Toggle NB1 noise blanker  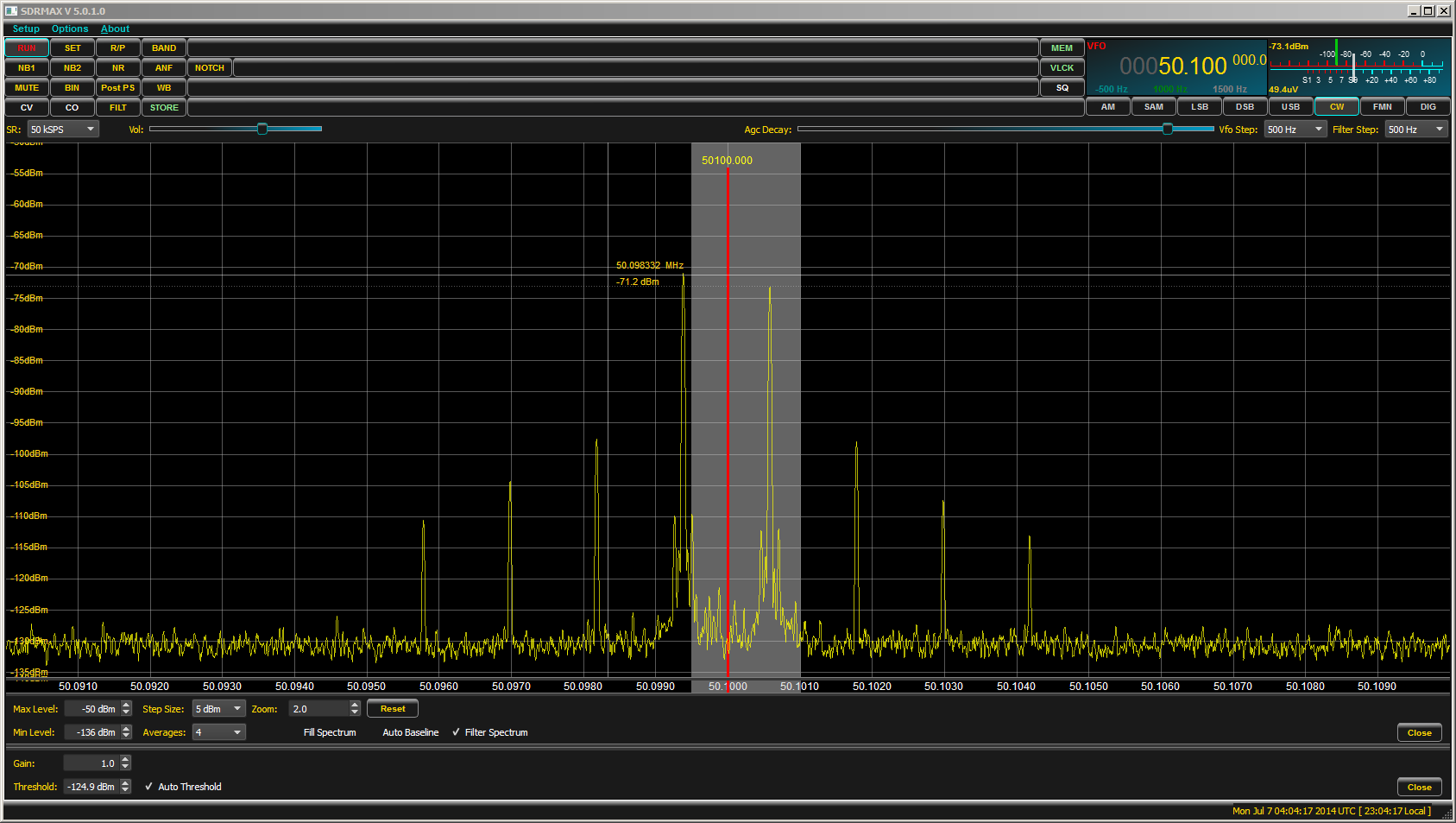click(x=27, y=68)
